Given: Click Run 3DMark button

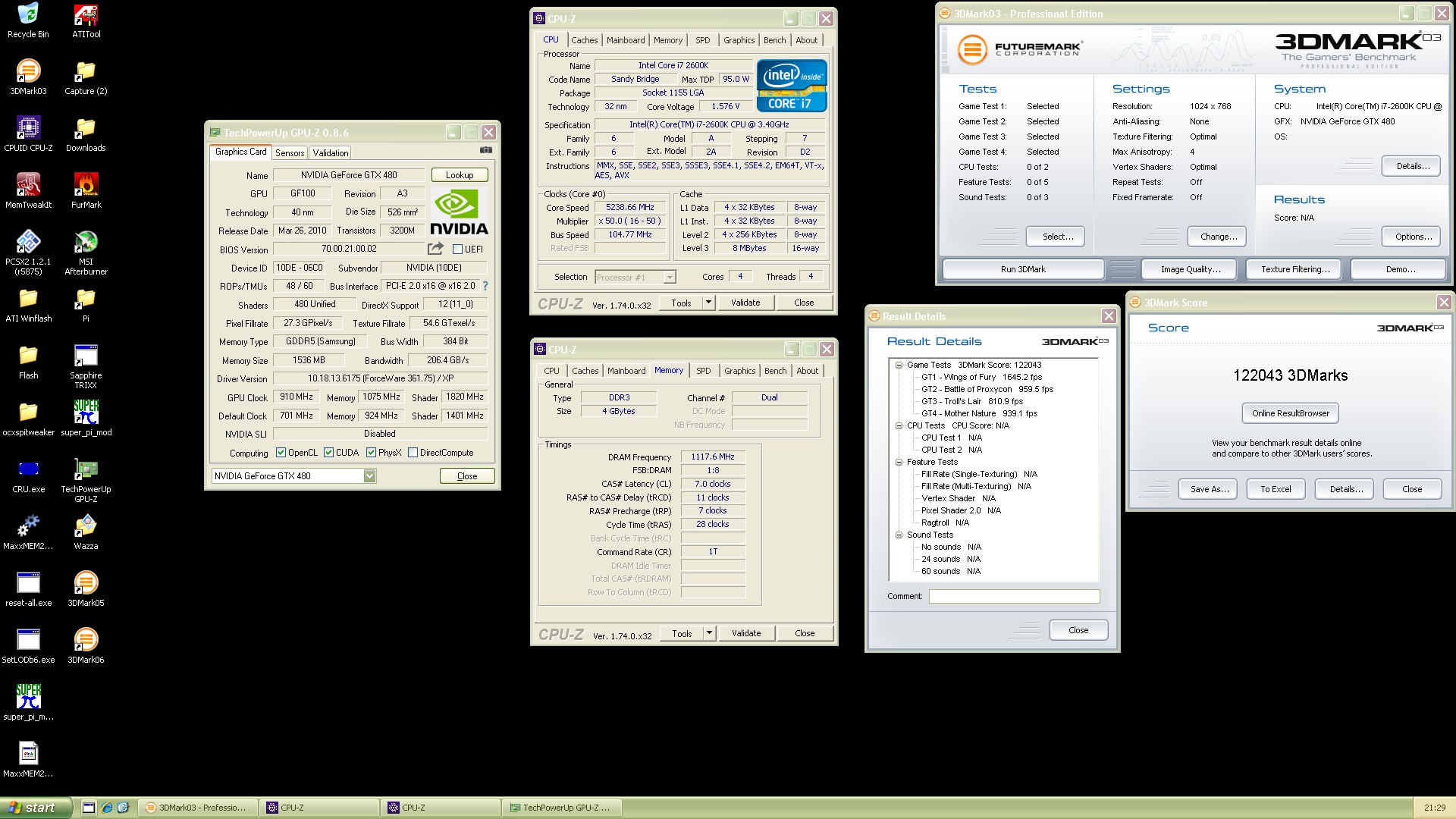Looking at the screenshot, I should tap(1023, 269).
